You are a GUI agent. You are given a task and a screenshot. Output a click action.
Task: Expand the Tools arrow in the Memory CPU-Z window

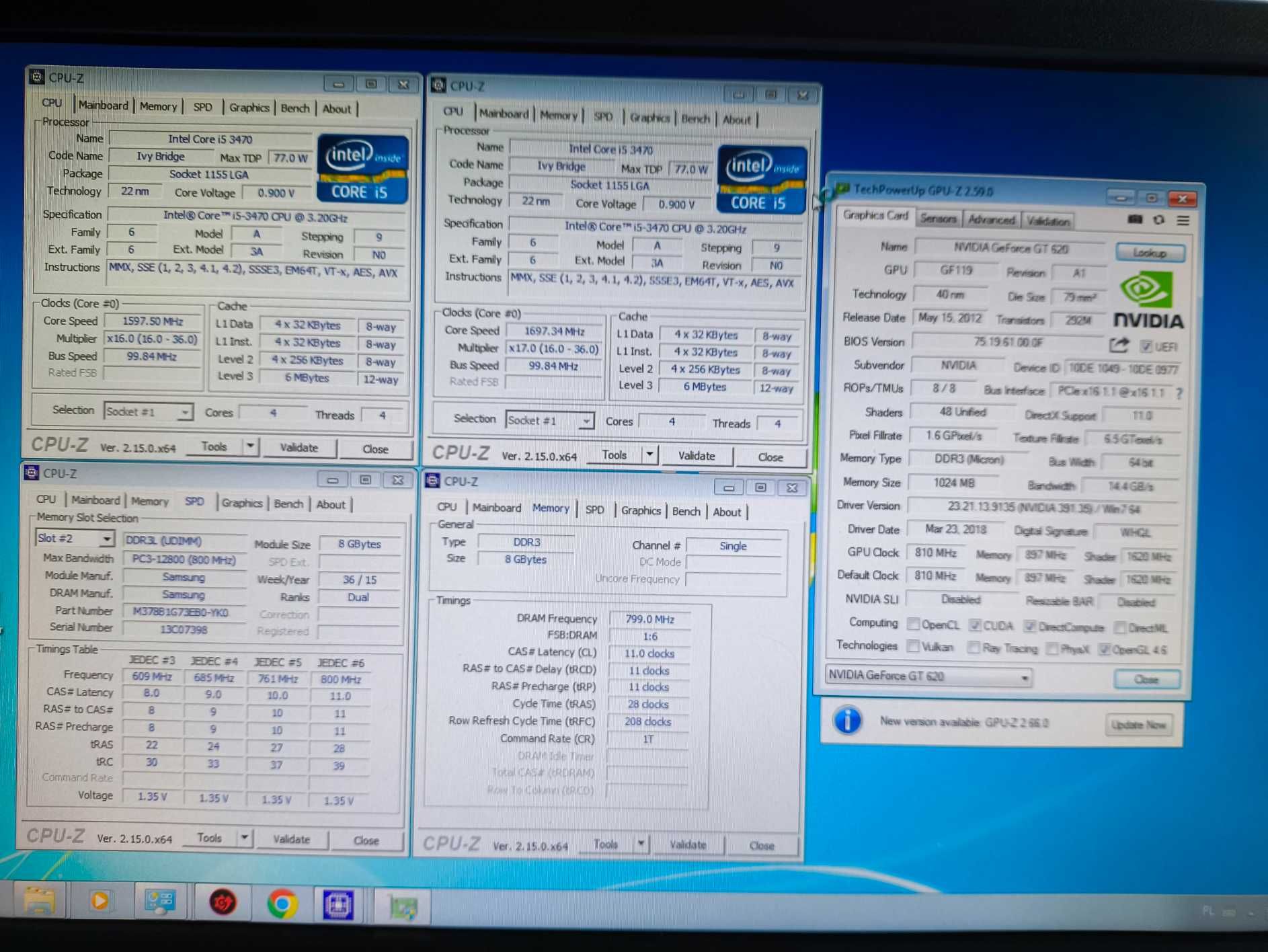(x=641, y=844)
